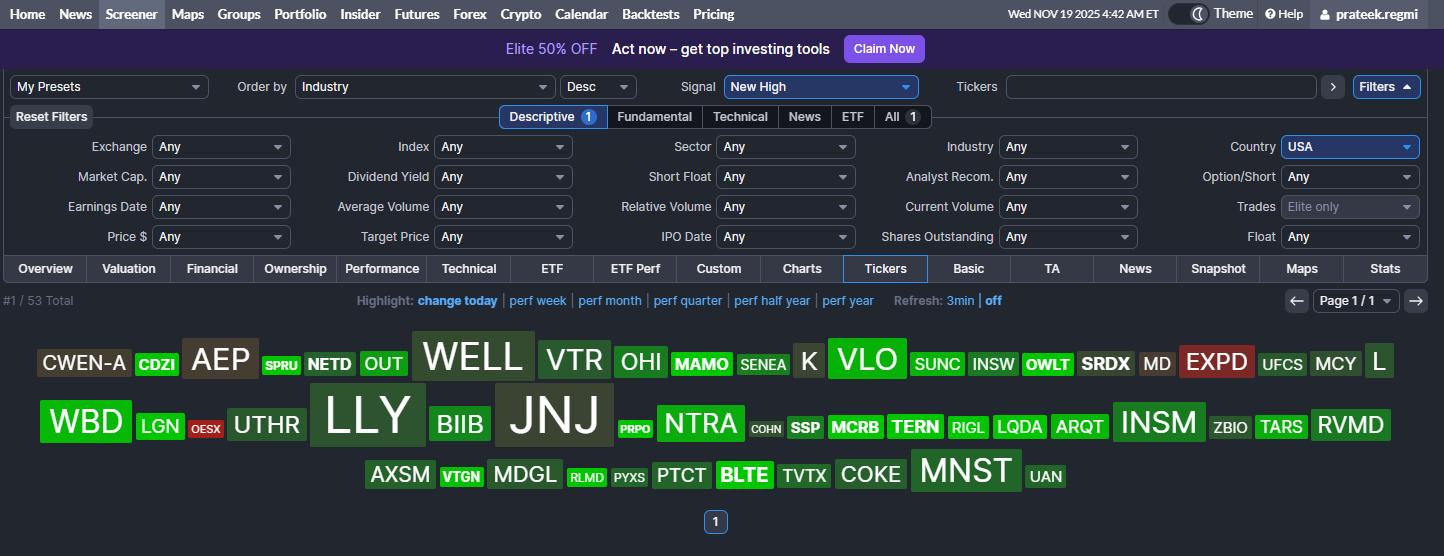The height and width of the screenshot is (556, 1444).
Task: Open the My Presets dropdown
Action: pos(109,87)
